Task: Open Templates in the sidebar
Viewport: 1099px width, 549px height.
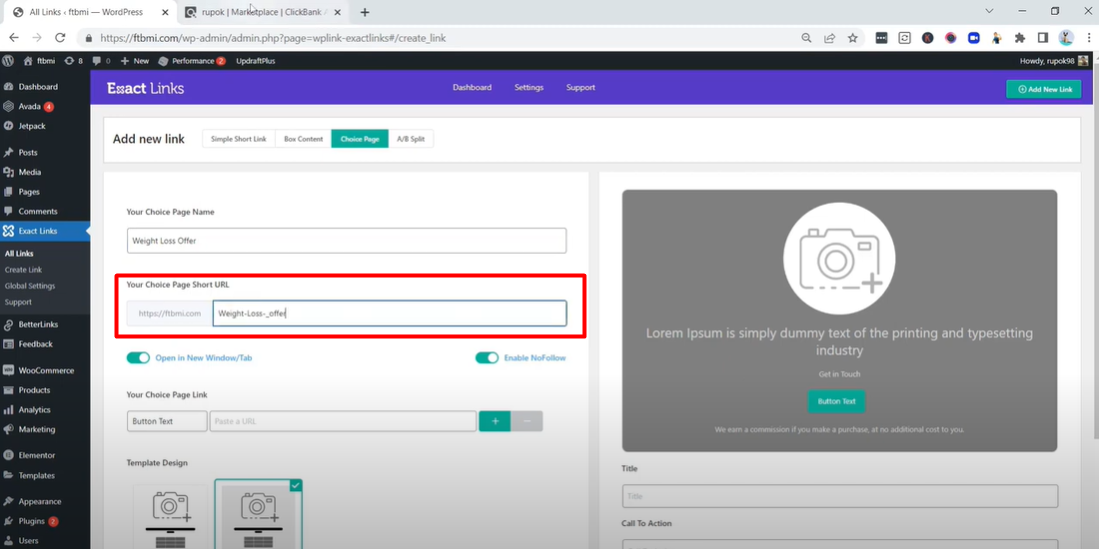Action: 36,475
